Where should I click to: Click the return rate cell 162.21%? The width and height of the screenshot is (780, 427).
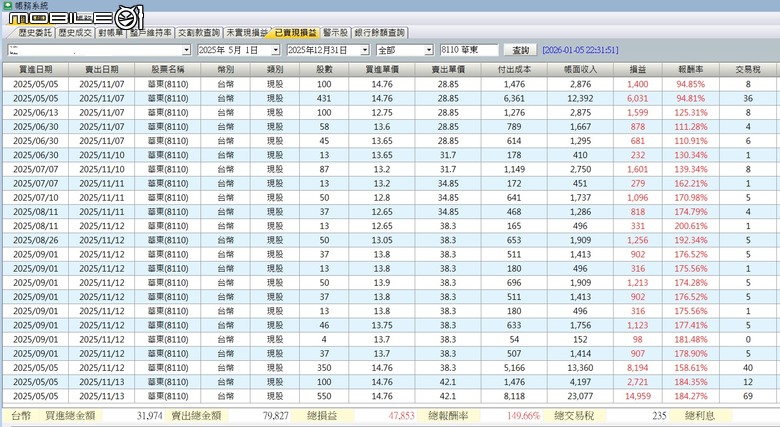coord(691,184)
